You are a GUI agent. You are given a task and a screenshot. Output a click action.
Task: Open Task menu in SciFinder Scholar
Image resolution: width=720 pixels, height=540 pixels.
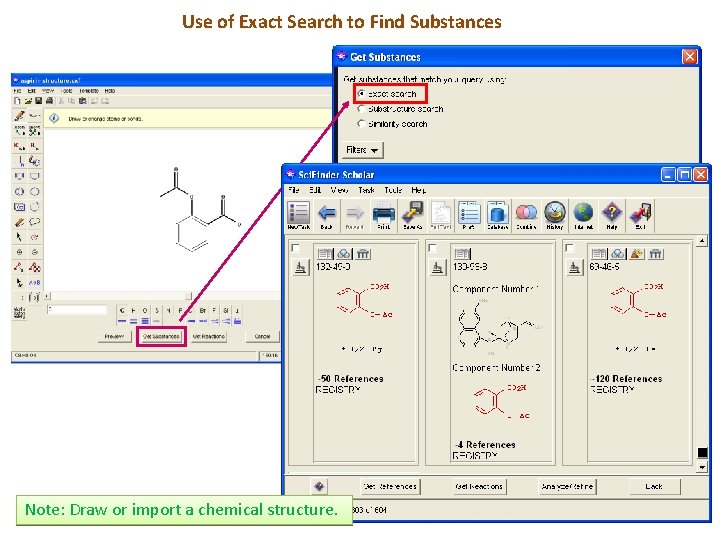click(x=366, y=190)
